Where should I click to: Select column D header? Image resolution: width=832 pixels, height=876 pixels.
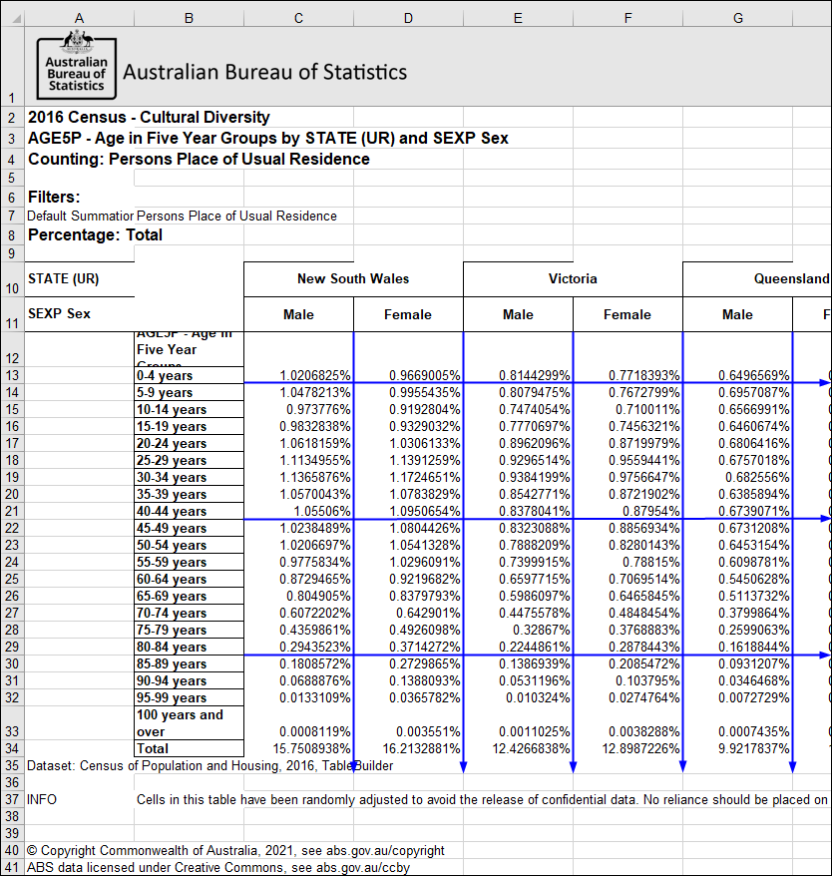coord(408,17)
